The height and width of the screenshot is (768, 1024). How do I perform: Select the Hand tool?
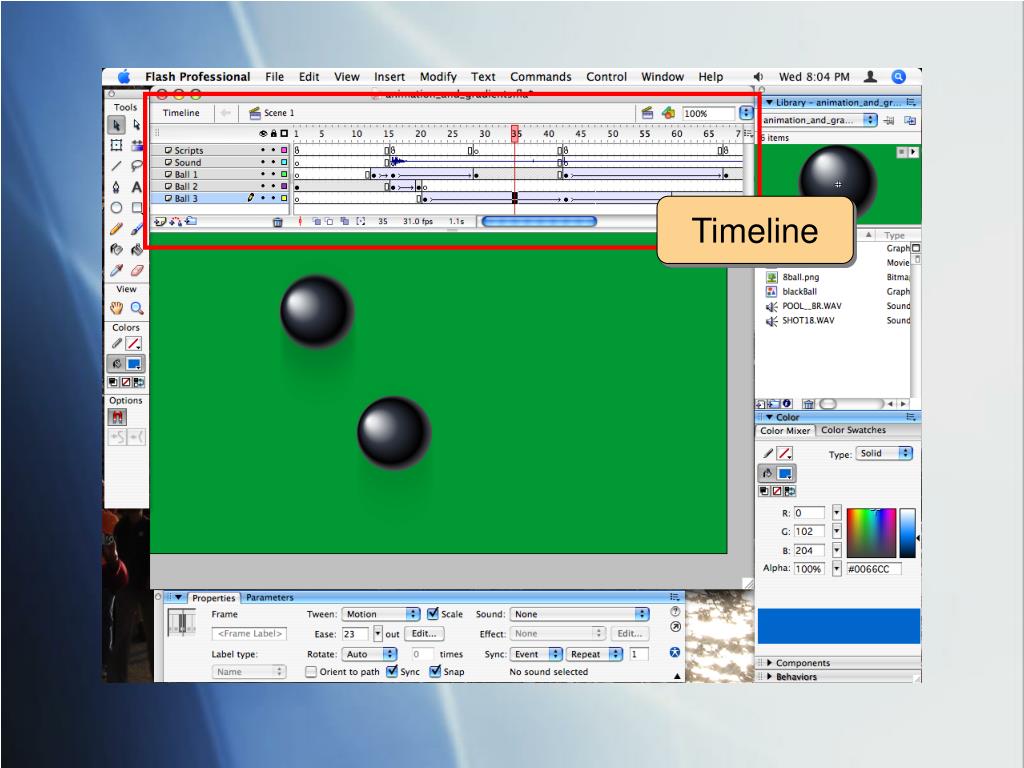point(117,309)
